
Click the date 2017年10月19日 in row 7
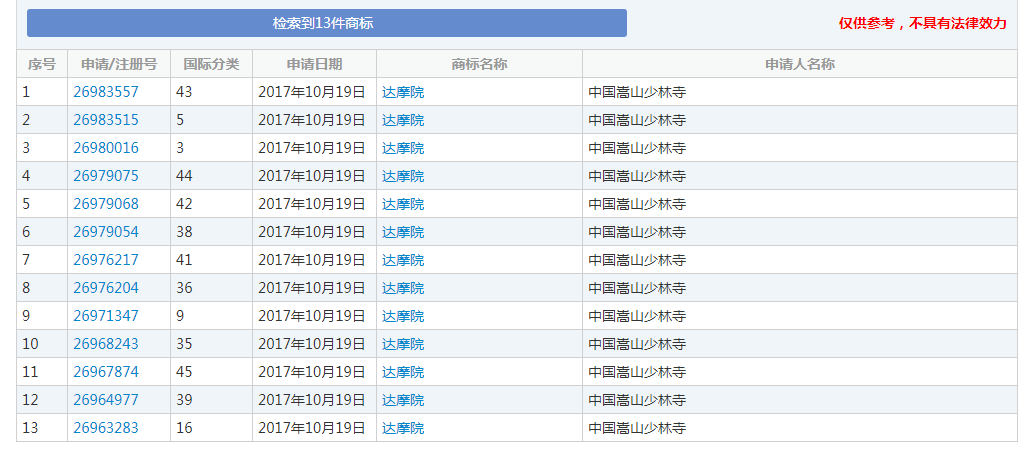click(x=311, y=261)
